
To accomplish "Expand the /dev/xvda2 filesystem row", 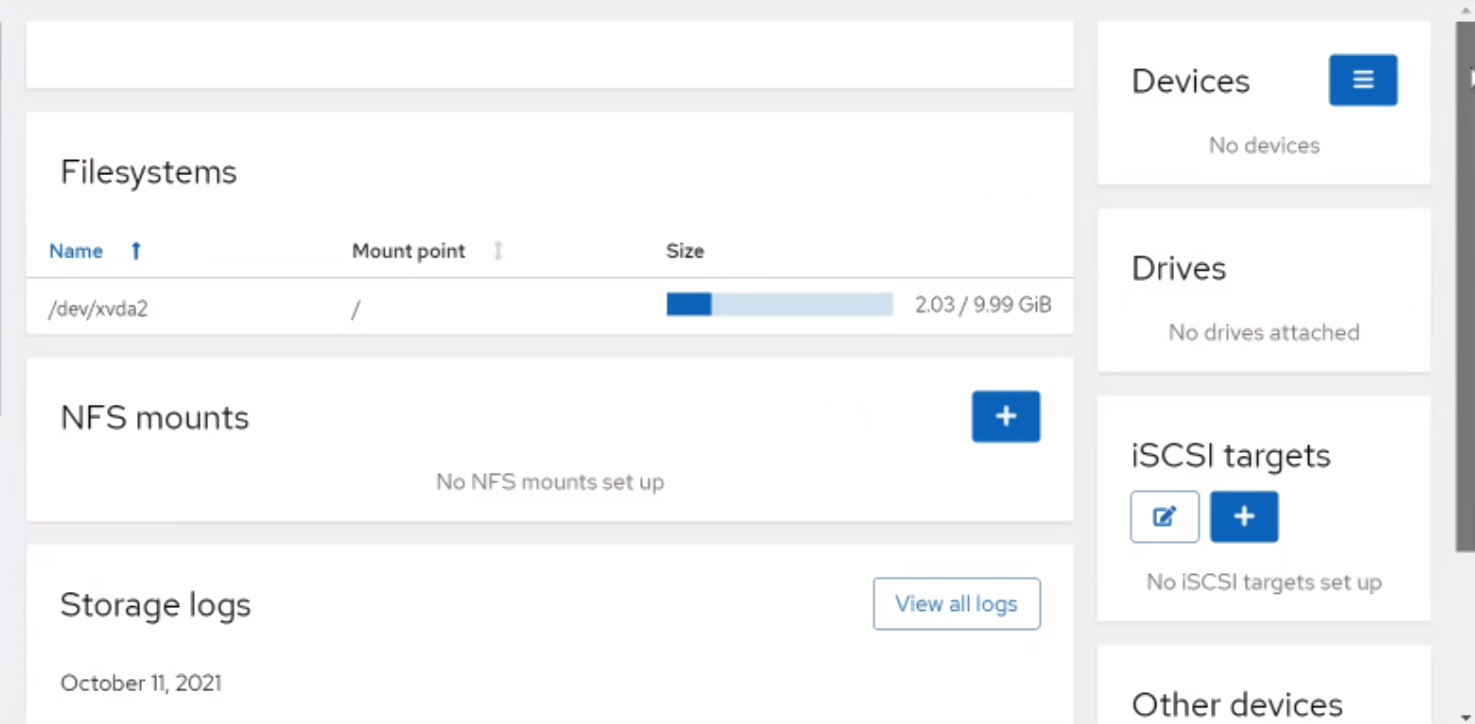I will (98, 308).
